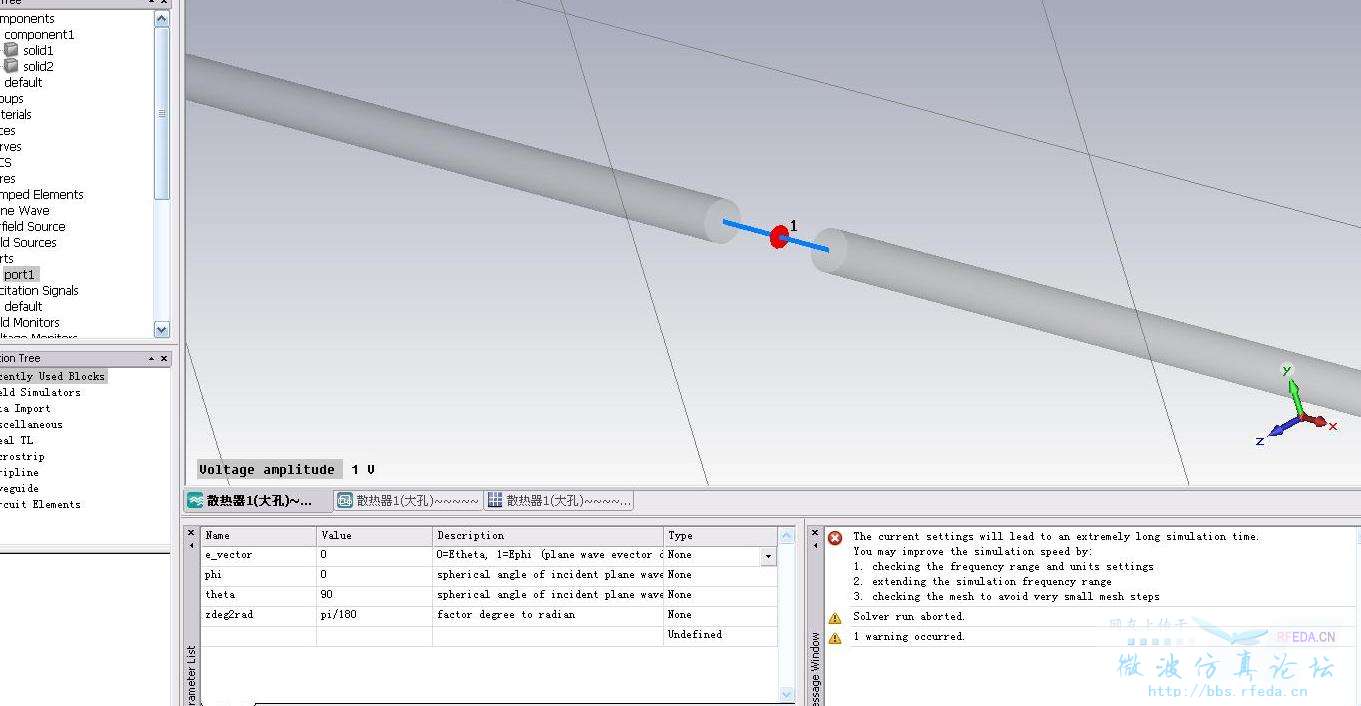This screenshot has width=1361, height=706.
Task: Click the schematic icon on second tab
Action: click(x=345, y=500)
